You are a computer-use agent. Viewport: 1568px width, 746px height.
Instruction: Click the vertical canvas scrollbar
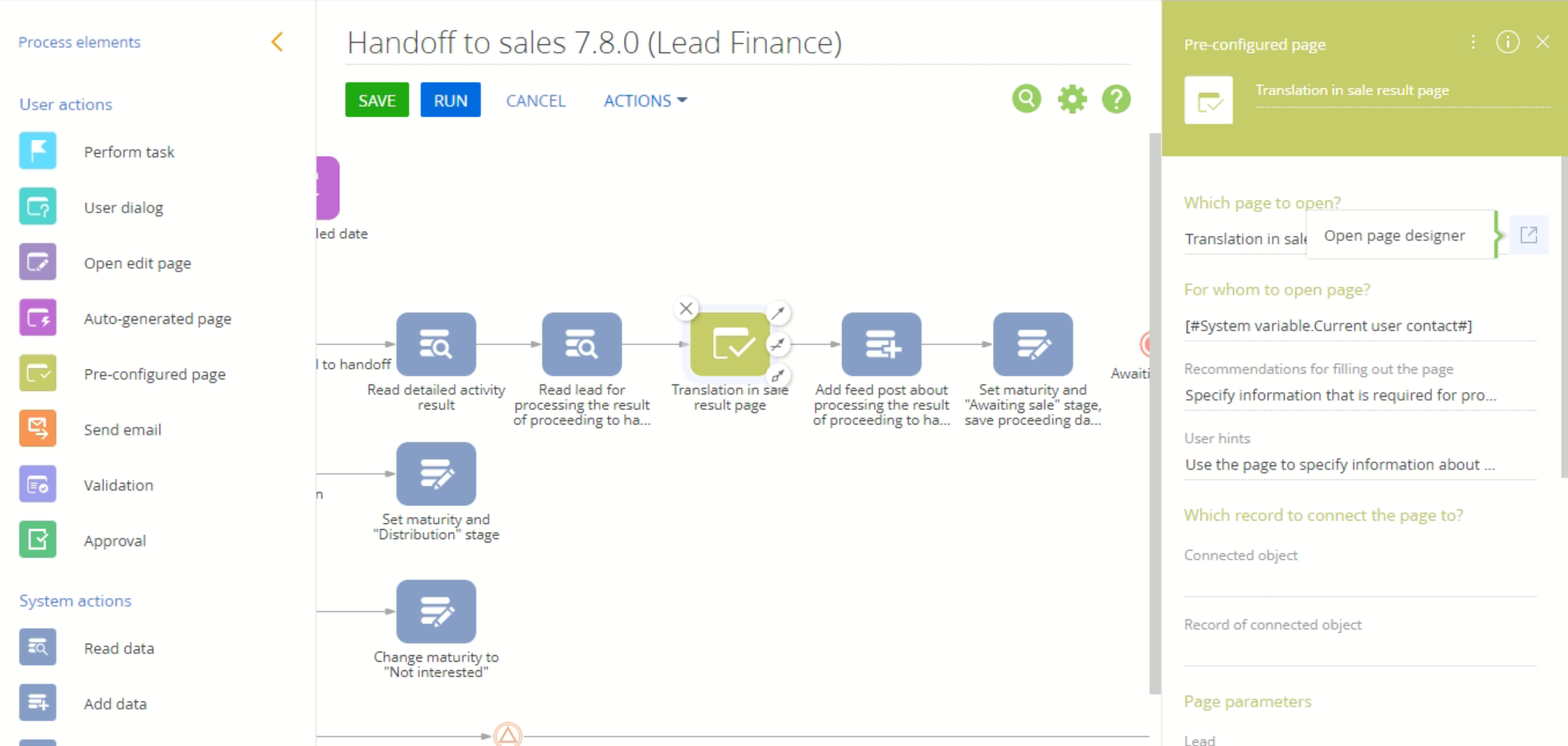point(1154,414)
